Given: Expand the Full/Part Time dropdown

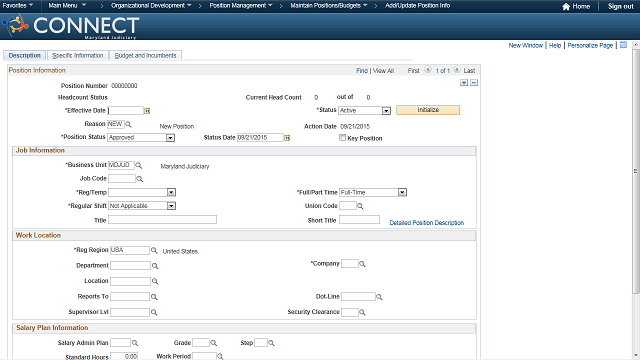Looking at the screenshot, I should (x=402, y=192).
